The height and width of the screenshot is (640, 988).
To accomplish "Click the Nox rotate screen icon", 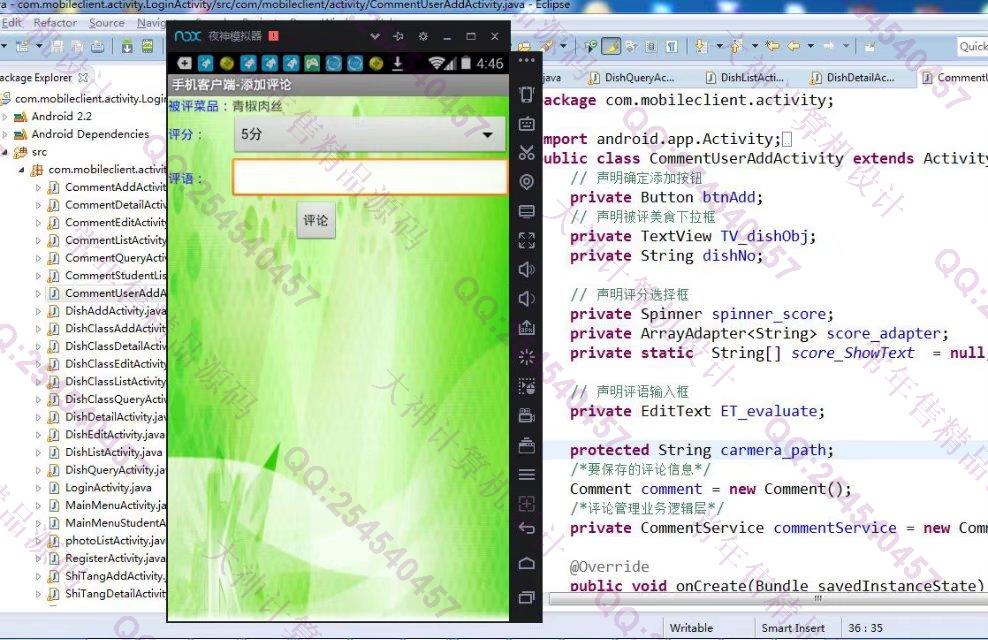I will [527, 94].
